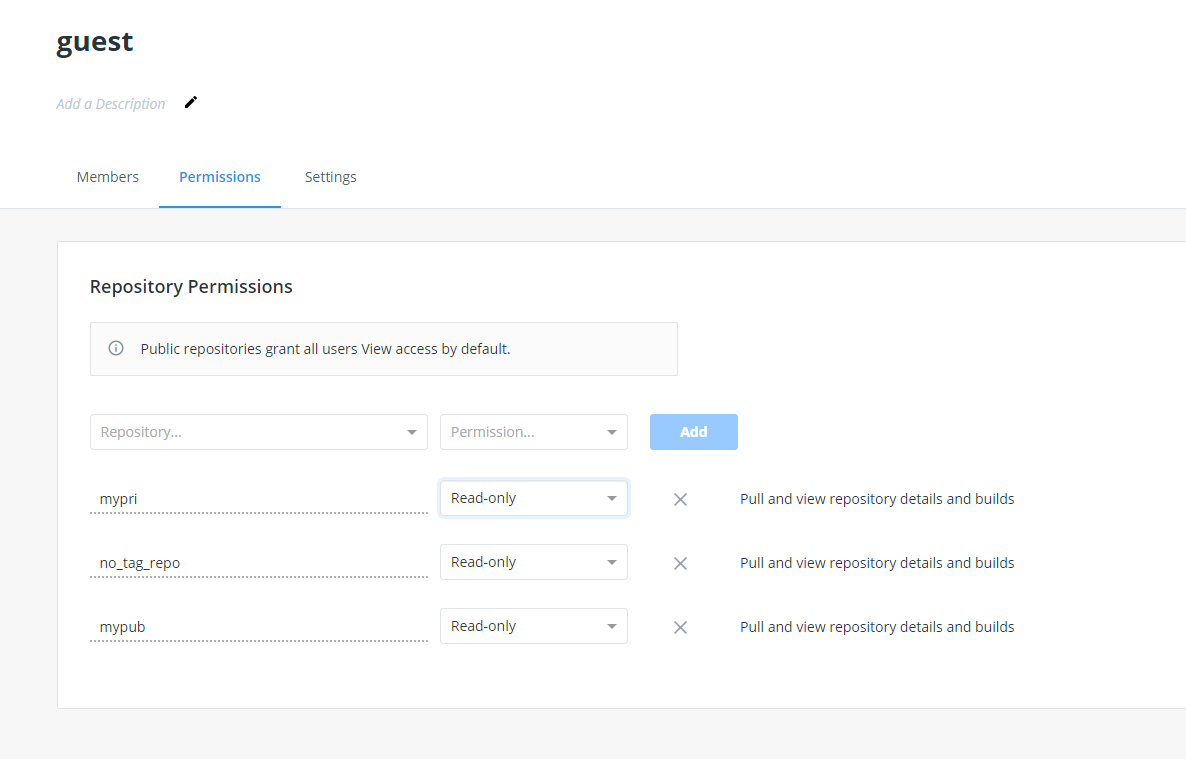Click the mypri repository name

[x=119, y=499]
